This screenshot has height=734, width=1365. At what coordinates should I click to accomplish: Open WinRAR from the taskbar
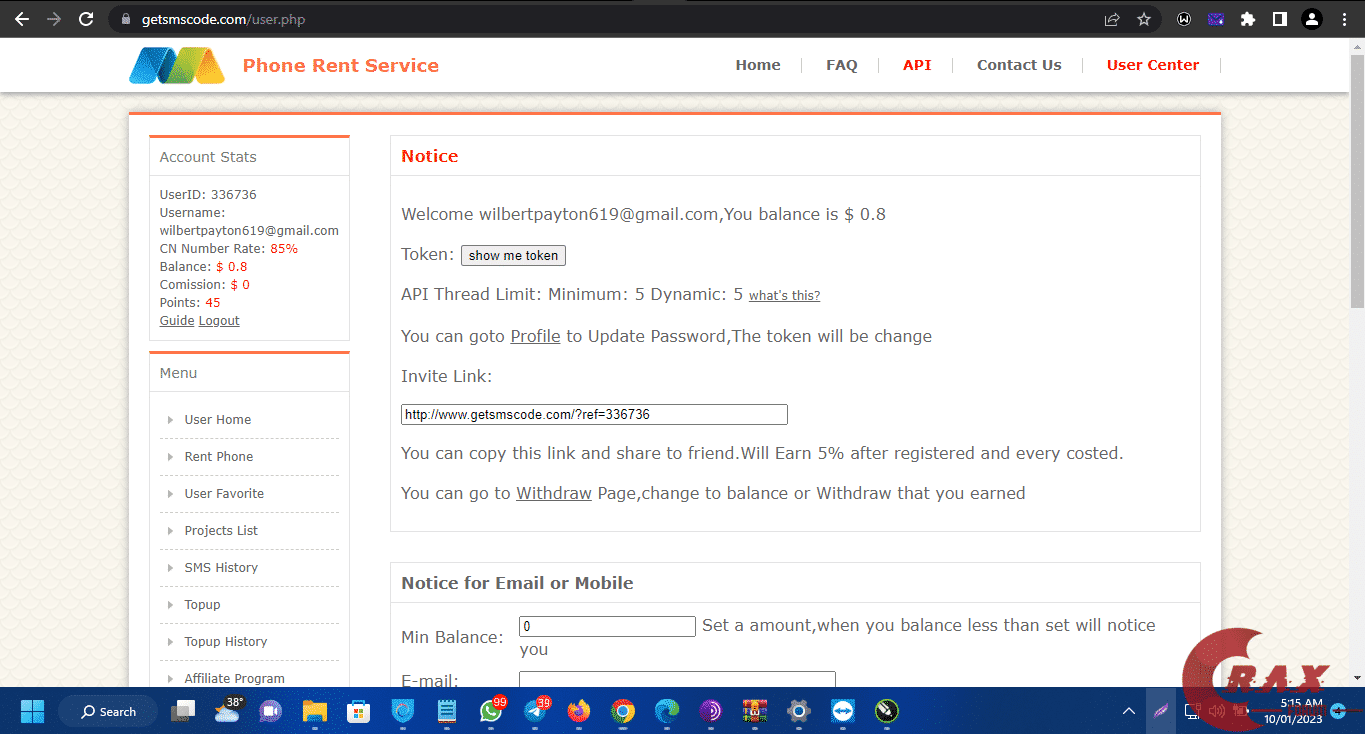[x=755, y=711]
